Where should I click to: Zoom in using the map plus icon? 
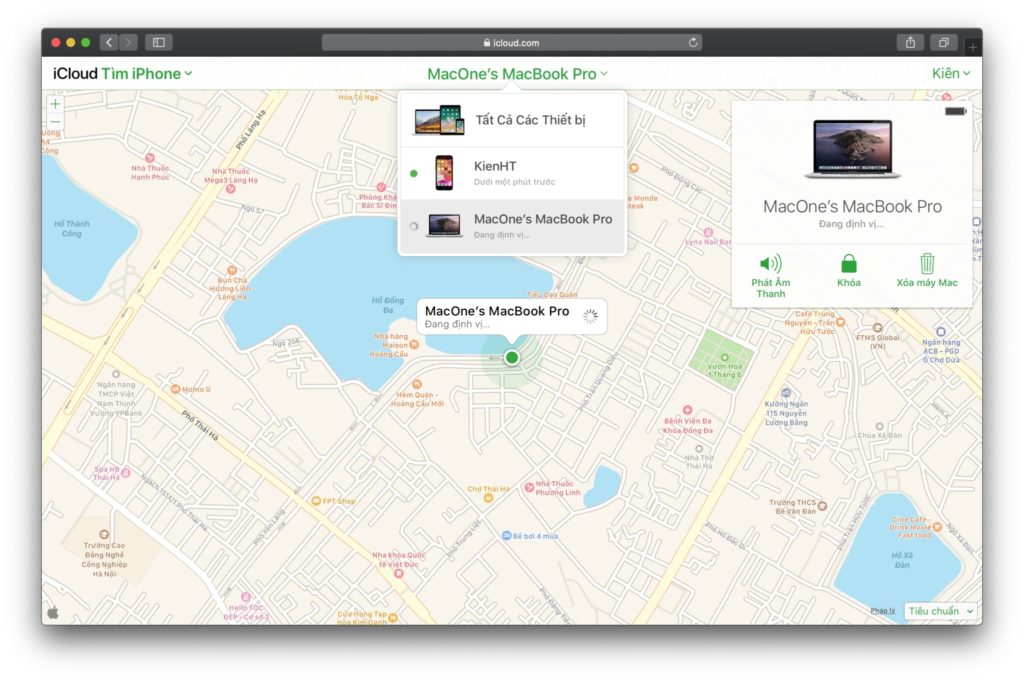pos(54,103)
